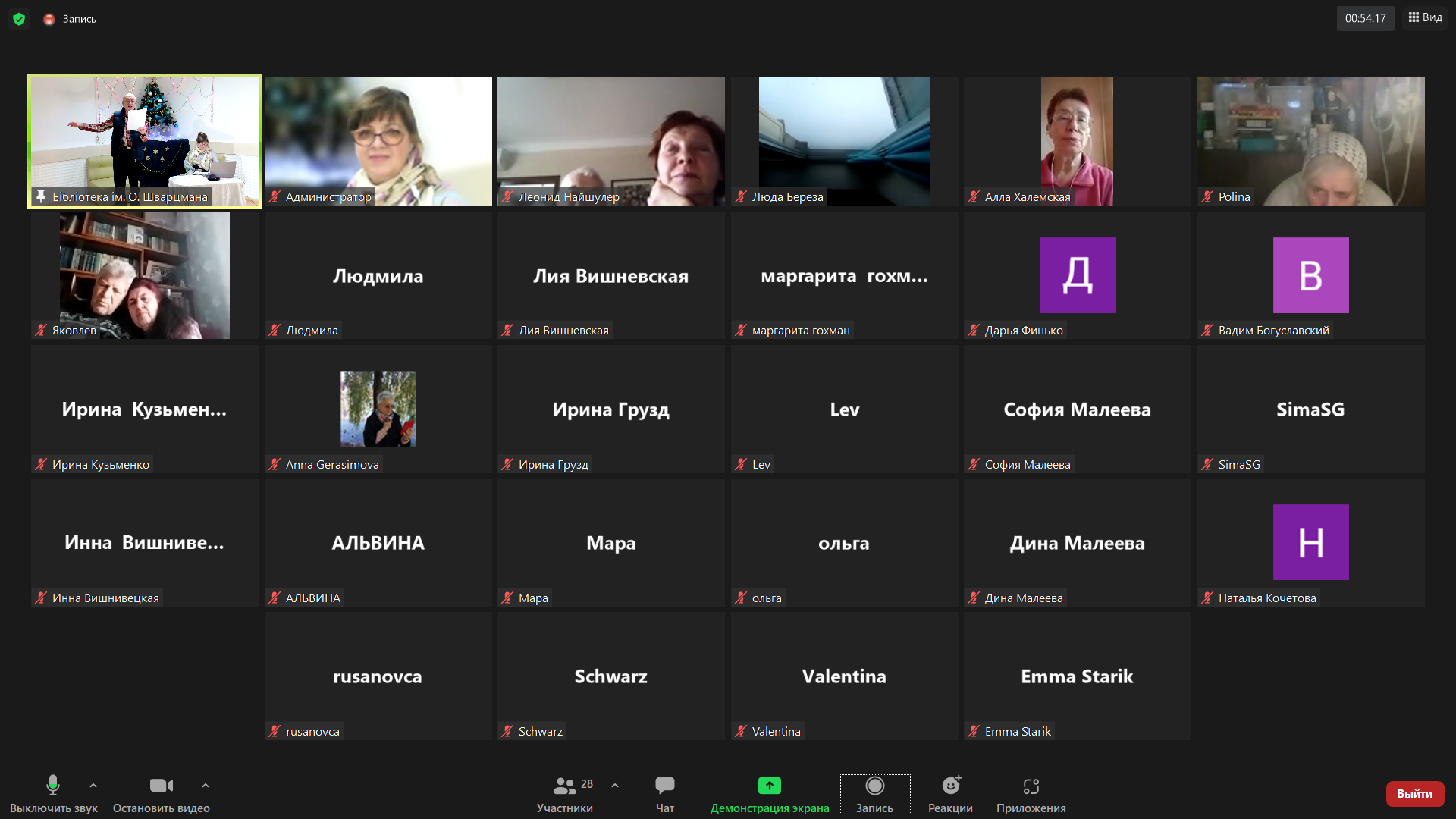Click the маргарита гохман name label

801,330
